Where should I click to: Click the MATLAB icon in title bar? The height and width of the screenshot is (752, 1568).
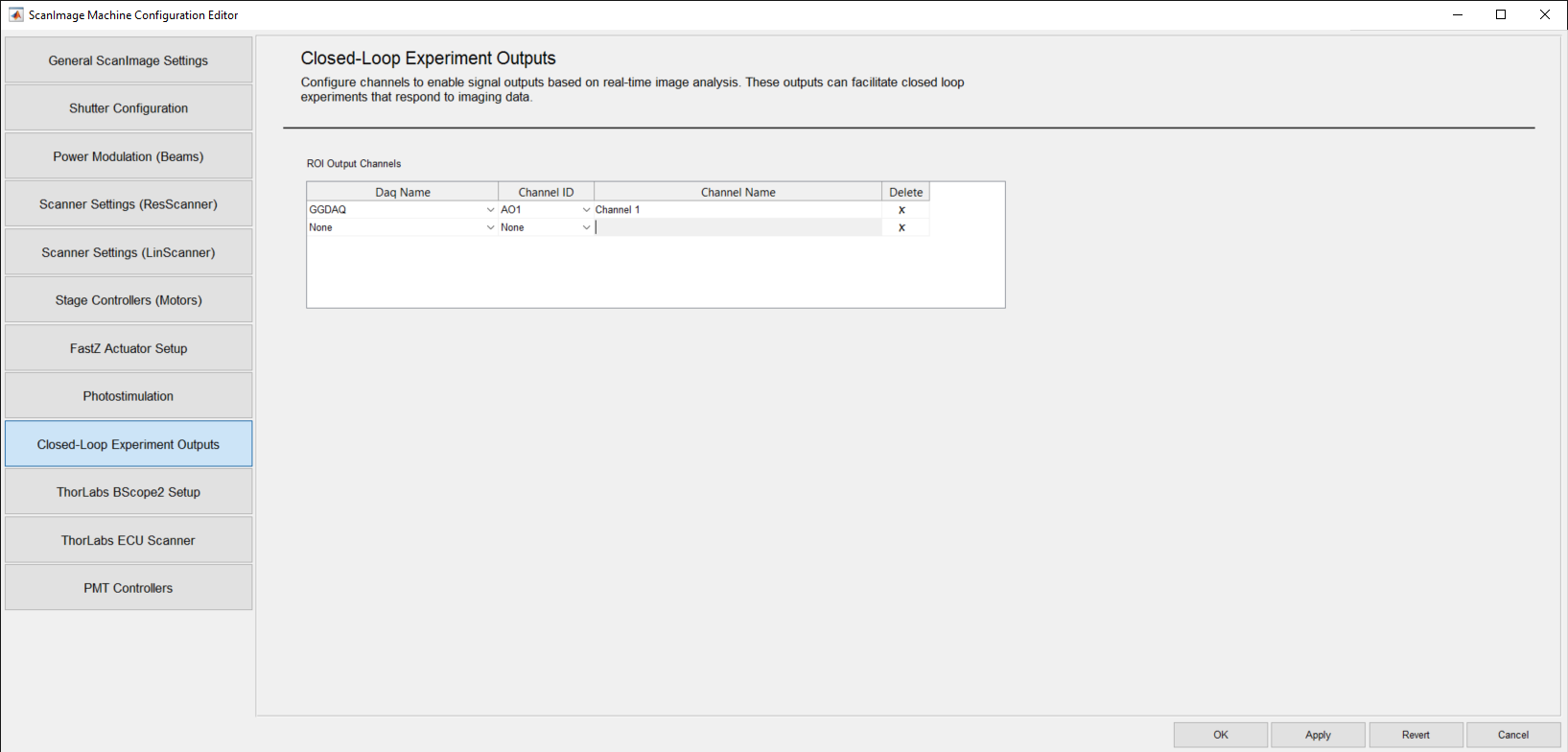pos(16,14)
